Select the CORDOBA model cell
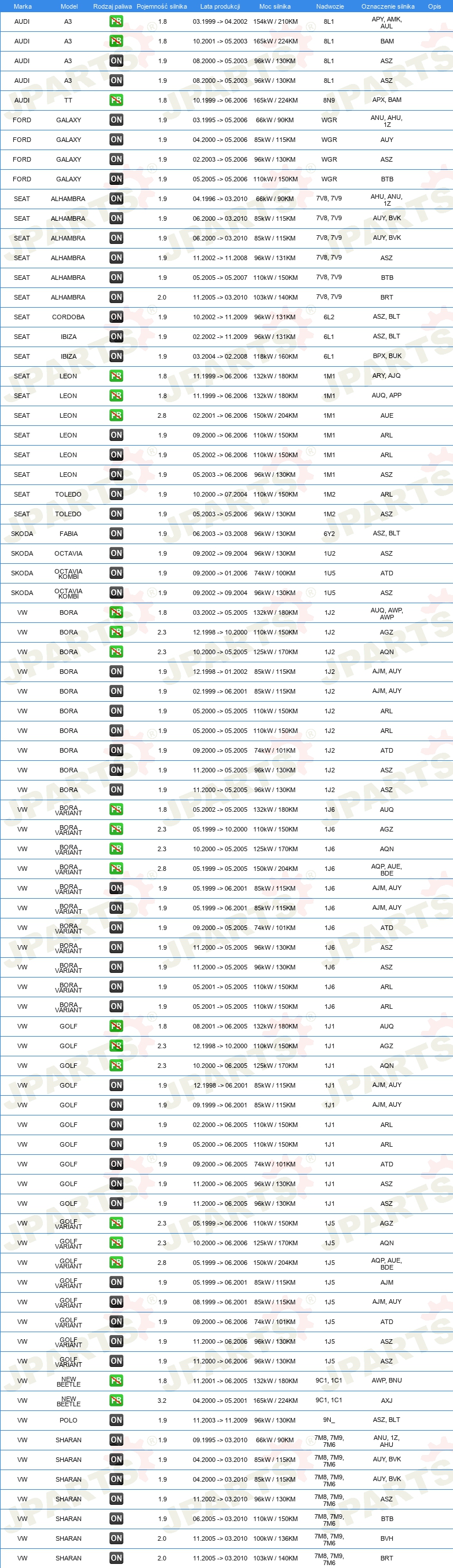This screenshot has height=1568, width=453. [x=68, y=317]
